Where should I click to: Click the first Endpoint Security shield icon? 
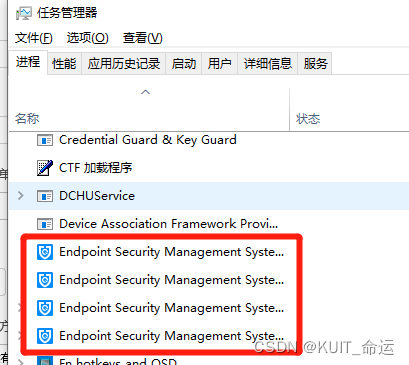45,252
